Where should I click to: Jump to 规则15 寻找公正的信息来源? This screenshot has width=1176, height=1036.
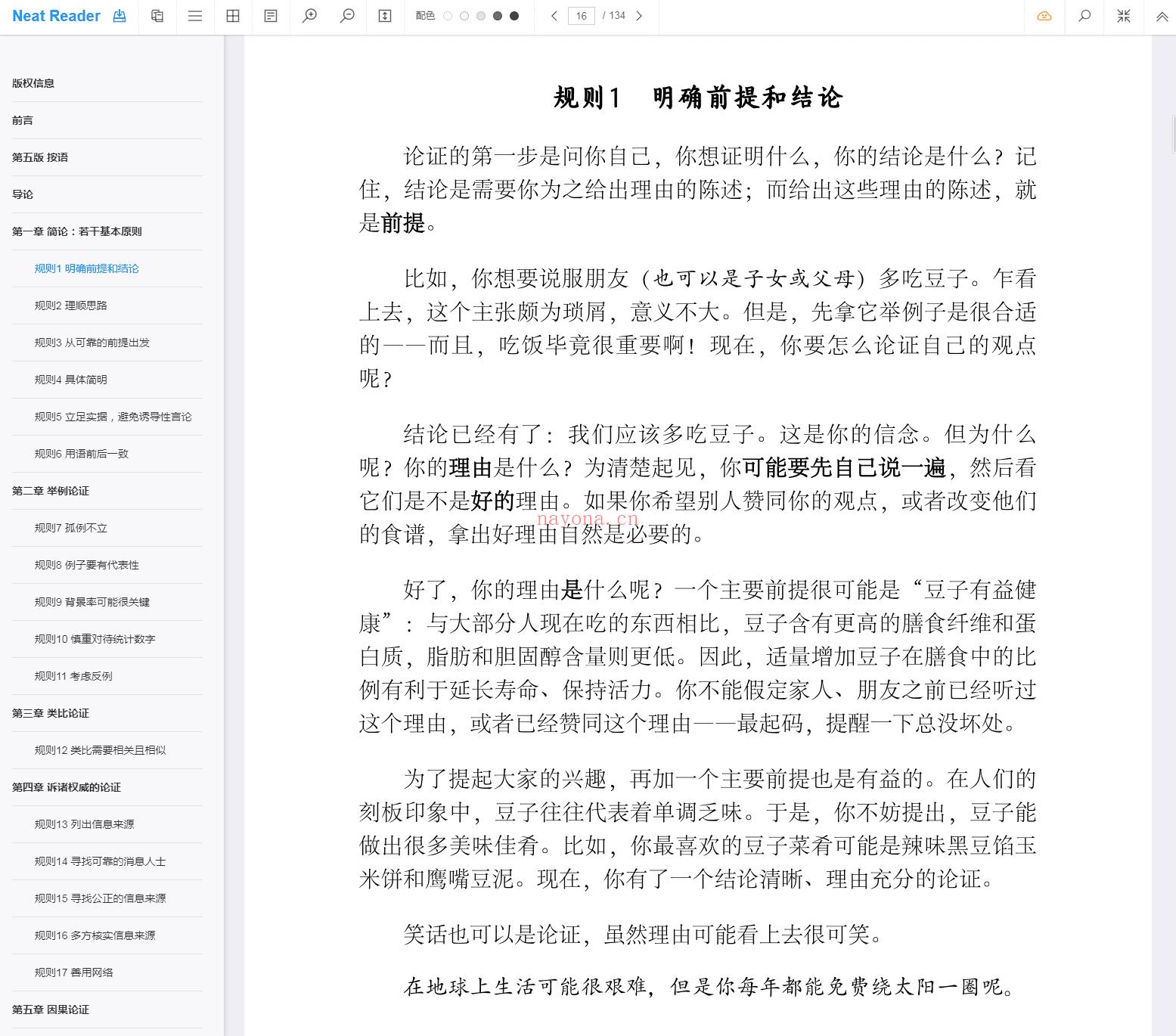tap(101, 898)
